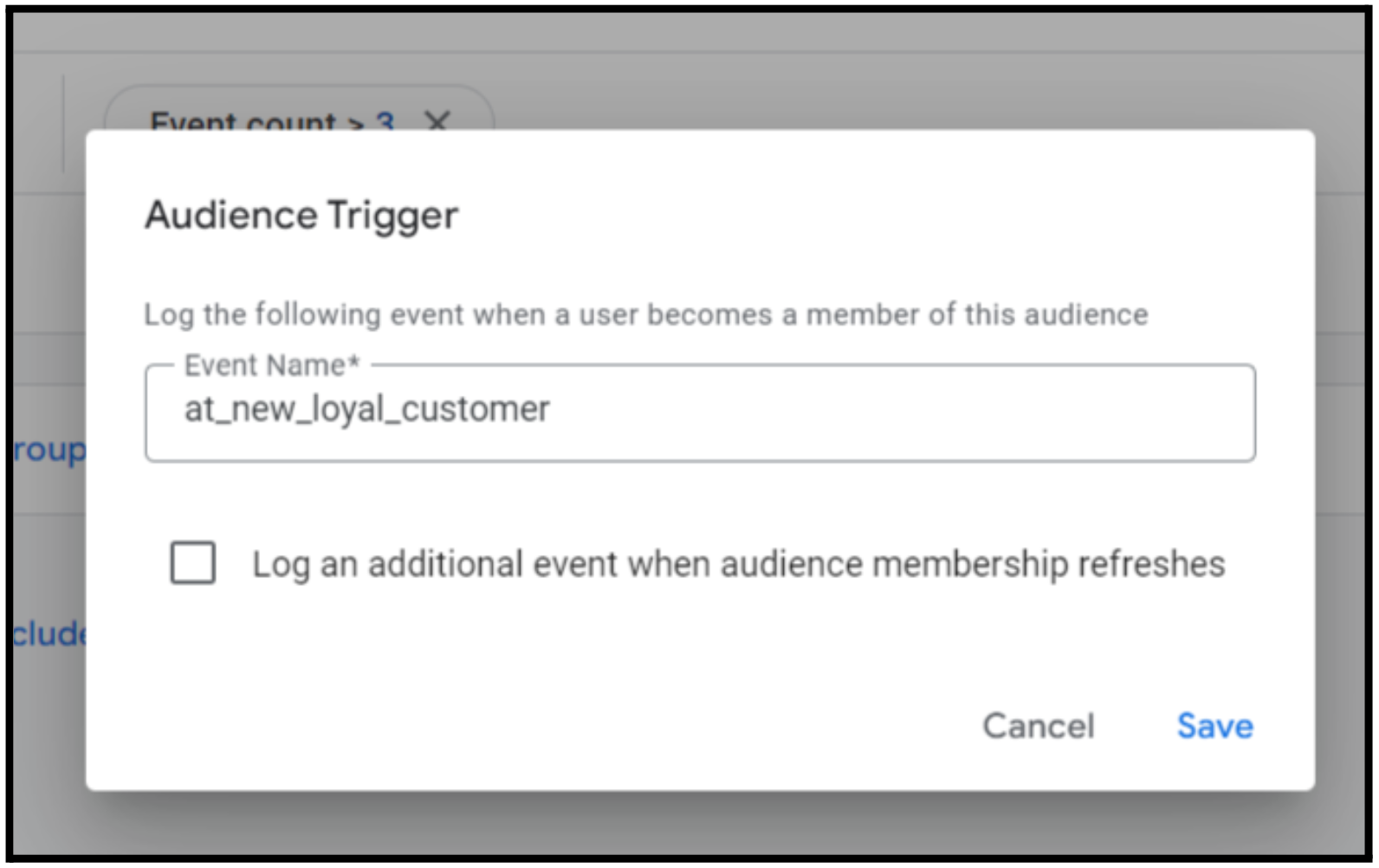Viewport: 1379px width, 868px height.
Task: Enable logging additional event on membership refresh
Action: tap(193, 563)
